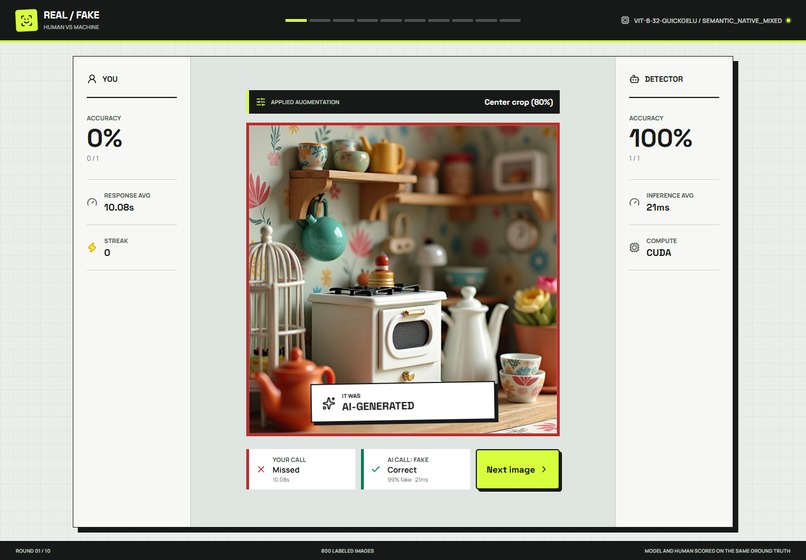Click the HUMAN VS MACHINE subtitle
This screenshot has height=560, width=806.
pyautogui.click(x=71, y=27)
